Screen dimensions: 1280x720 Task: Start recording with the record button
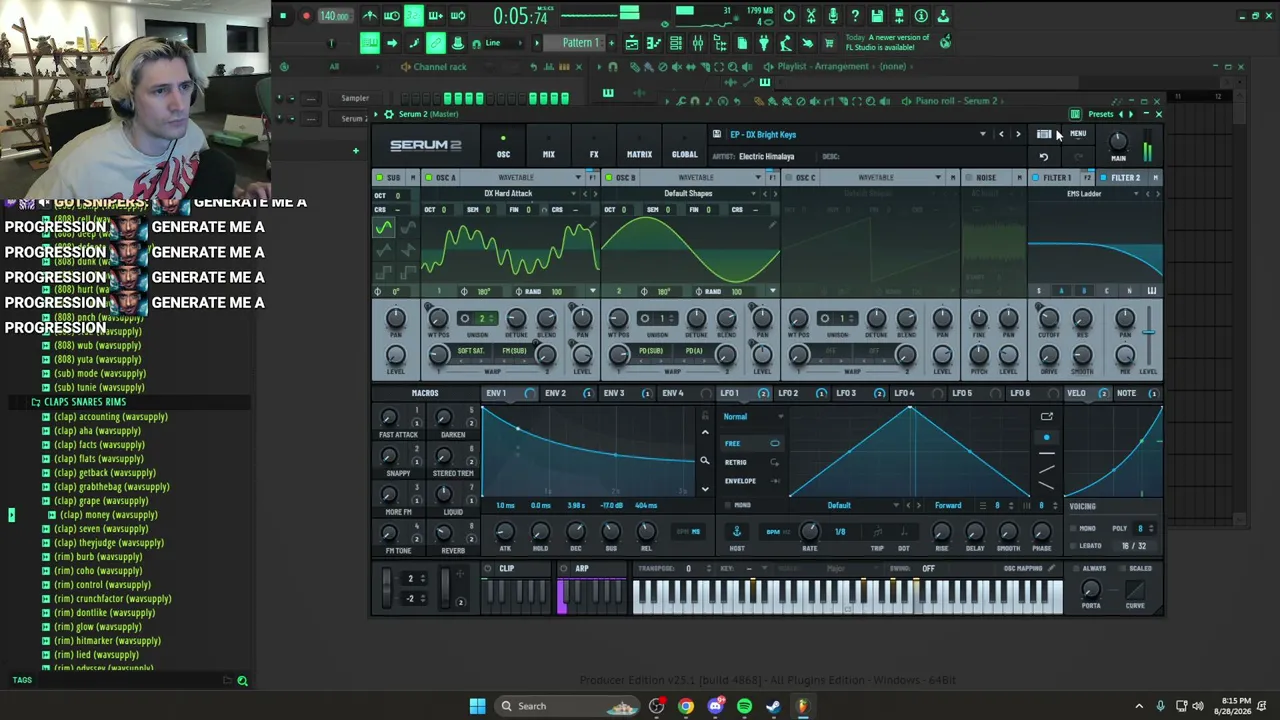pos(306,16)
